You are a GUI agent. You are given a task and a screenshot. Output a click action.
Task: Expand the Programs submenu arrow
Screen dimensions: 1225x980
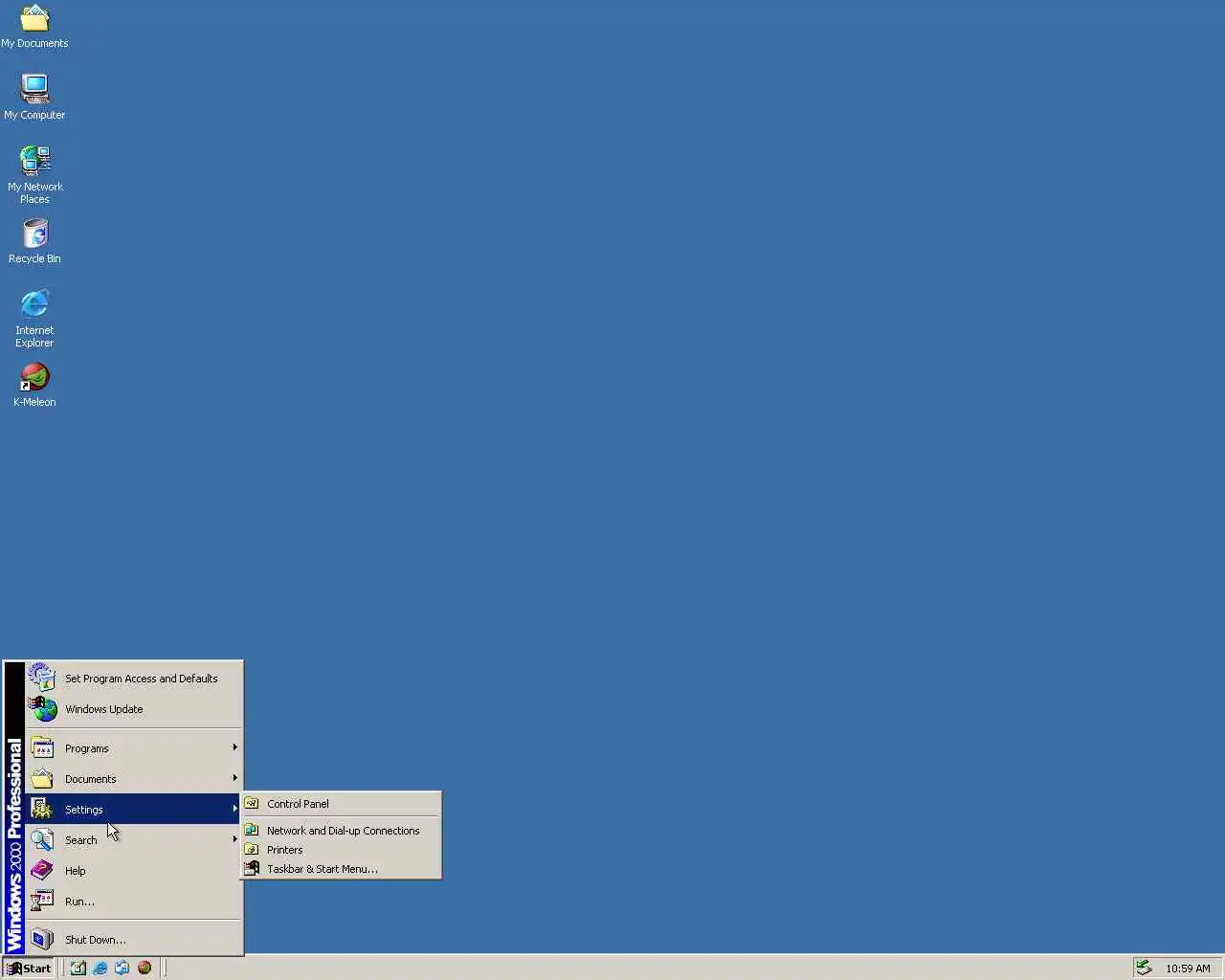(x=234, y=747)
